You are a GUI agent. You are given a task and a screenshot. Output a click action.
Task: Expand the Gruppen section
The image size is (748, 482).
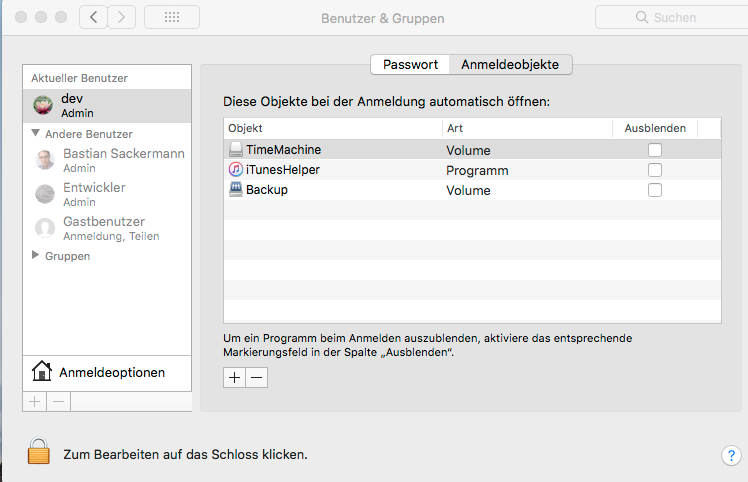click(x=36, y=256)
